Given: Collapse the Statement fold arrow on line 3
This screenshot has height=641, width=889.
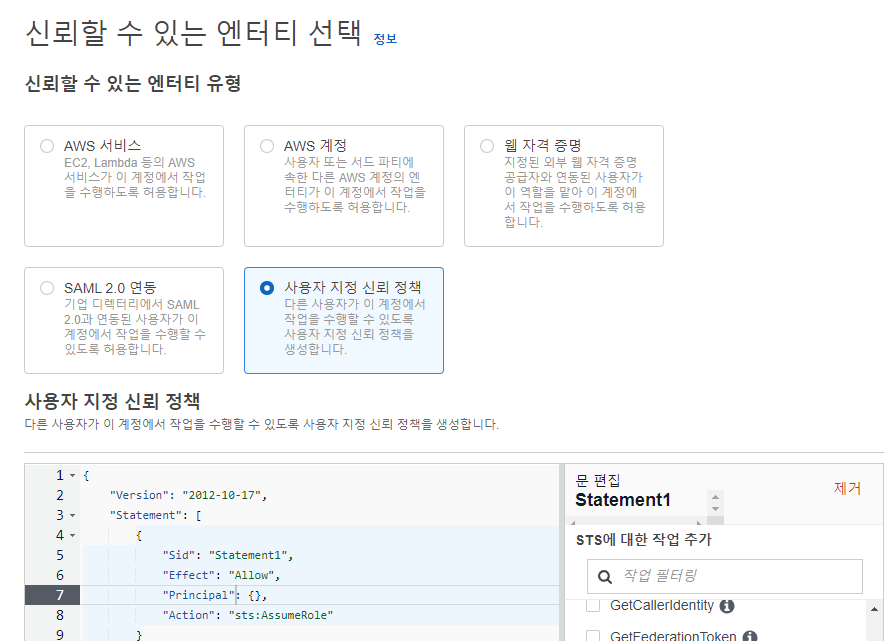Looking at the screenshot, I should click(x=73, y=515).
